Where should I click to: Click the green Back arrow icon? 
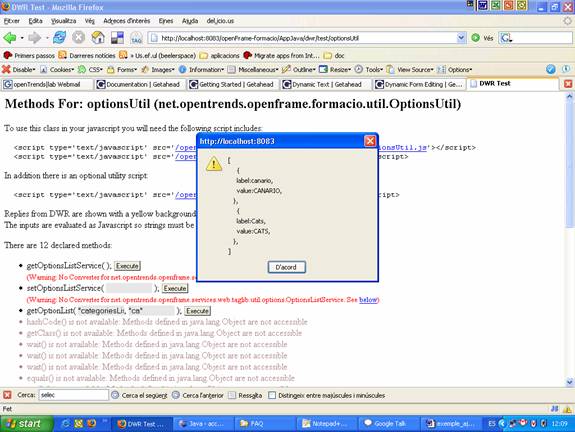pyautogui.click(x=10, y=37)
